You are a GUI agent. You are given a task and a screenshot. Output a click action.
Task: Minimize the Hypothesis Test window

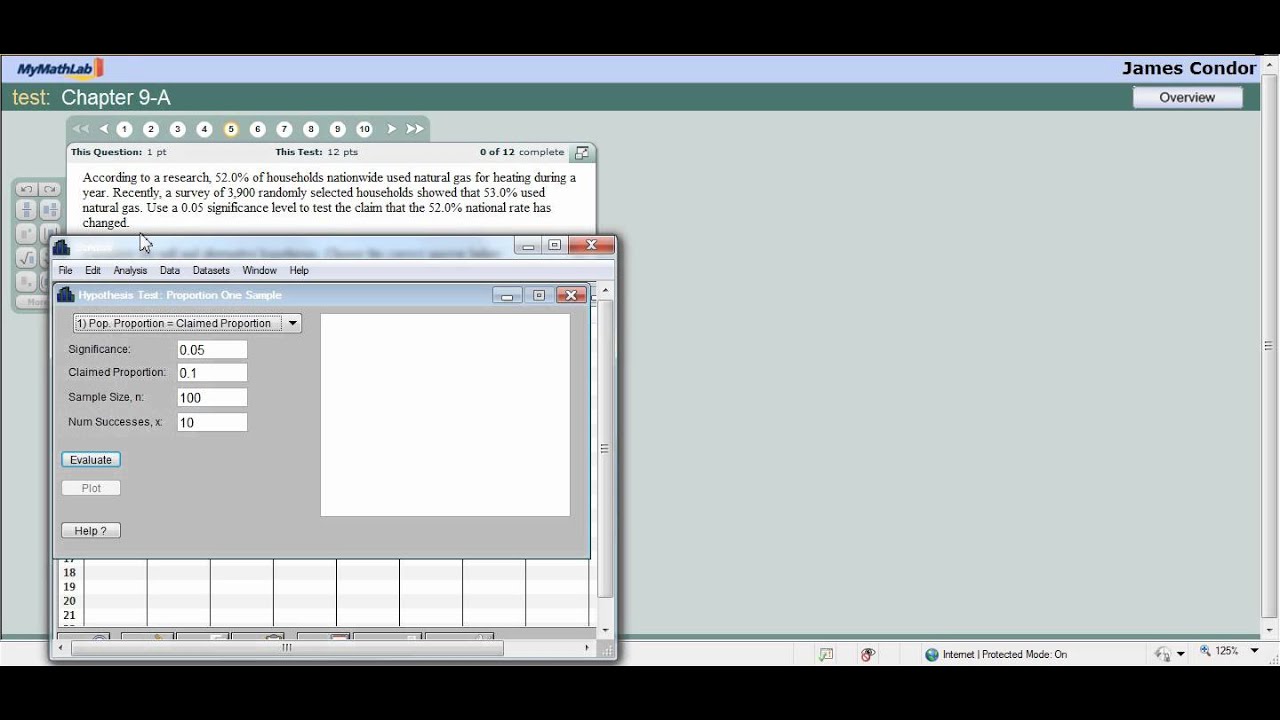(507, 295)
